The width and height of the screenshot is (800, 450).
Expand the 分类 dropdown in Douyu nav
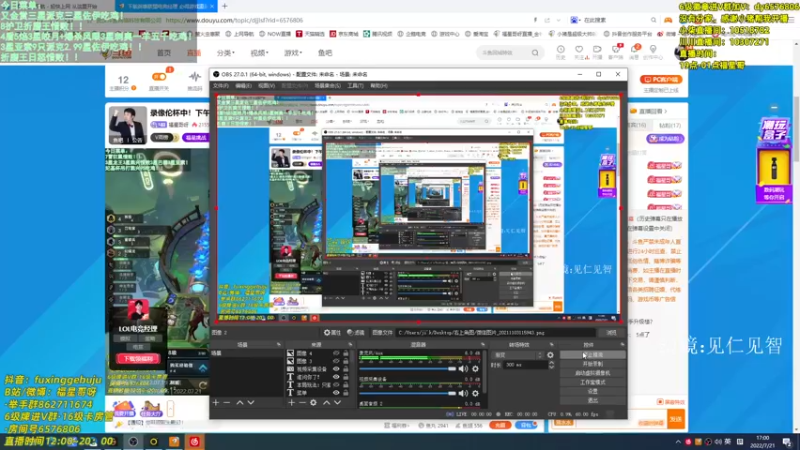226,53
